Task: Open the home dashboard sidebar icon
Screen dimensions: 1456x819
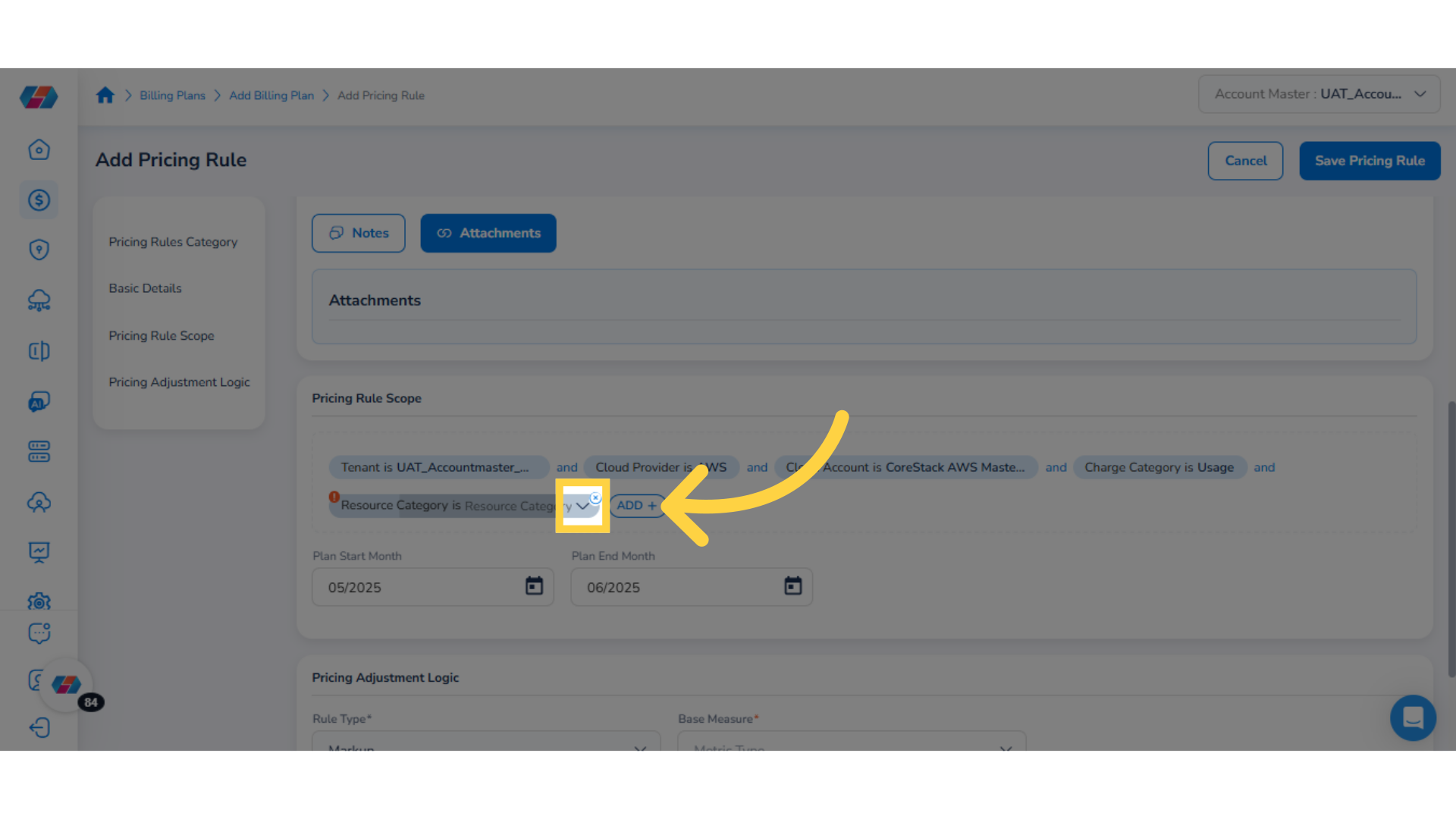Action: coord(39,149)
